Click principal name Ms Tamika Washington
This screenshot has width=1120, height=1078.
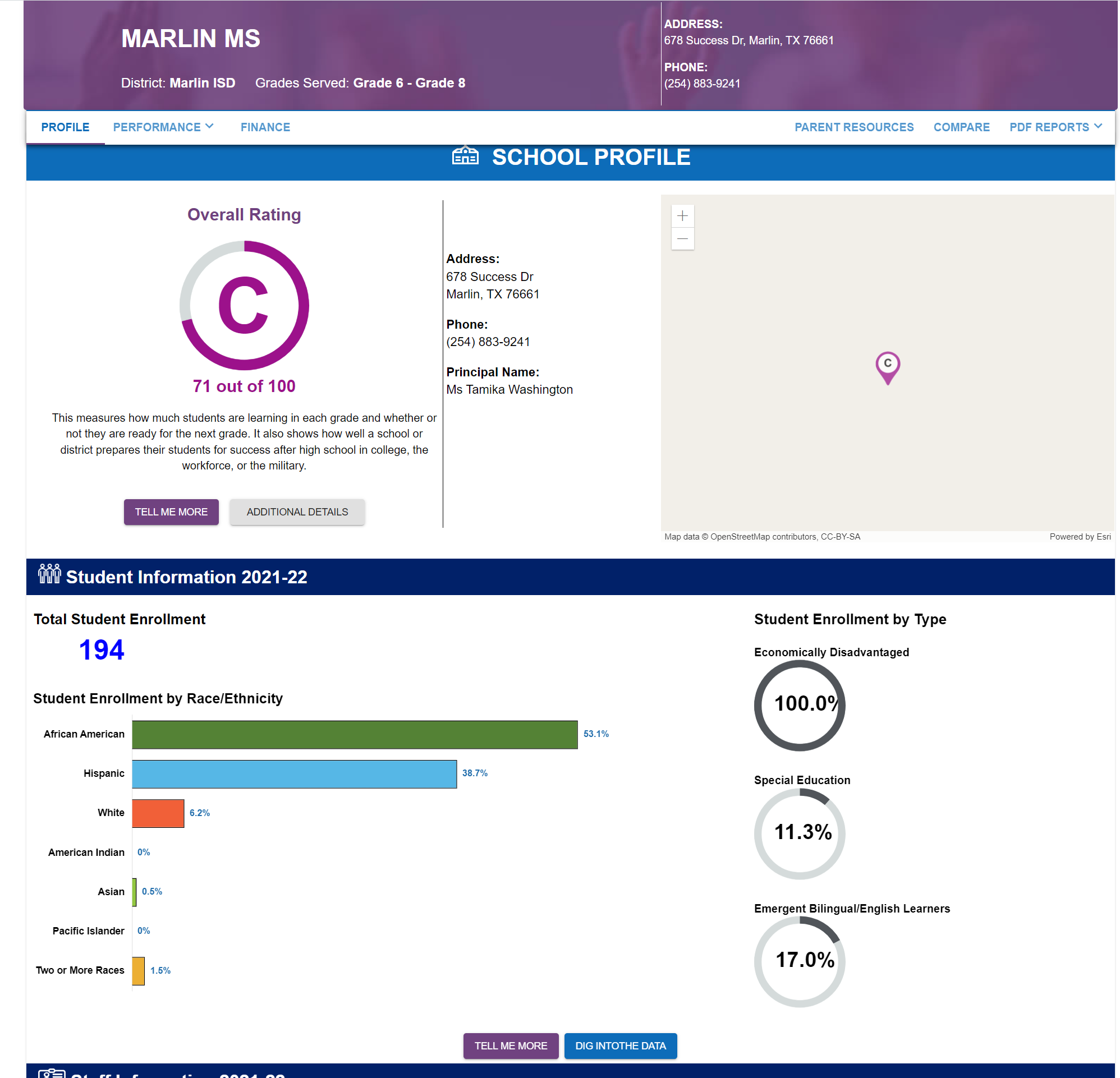coord(509,390)
